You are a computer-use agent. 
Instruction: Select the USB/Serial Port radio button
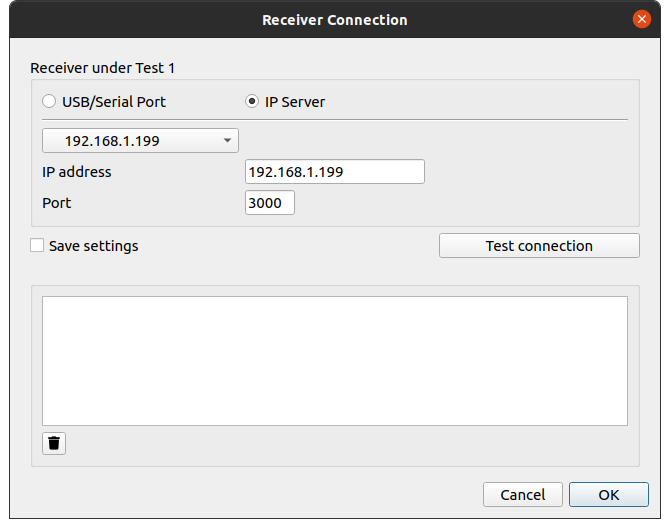(x=49, y=102)
